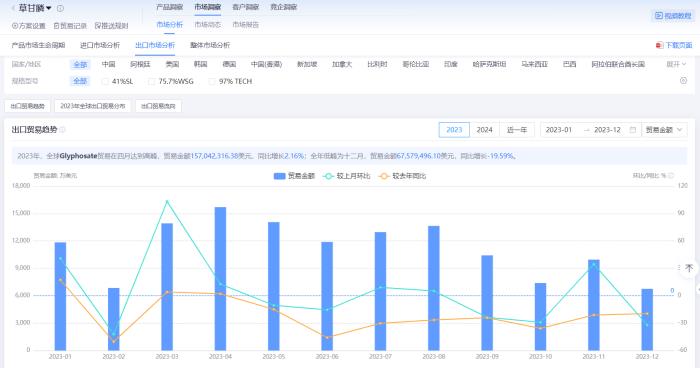Filter by country 韩国

pos(200,64)
